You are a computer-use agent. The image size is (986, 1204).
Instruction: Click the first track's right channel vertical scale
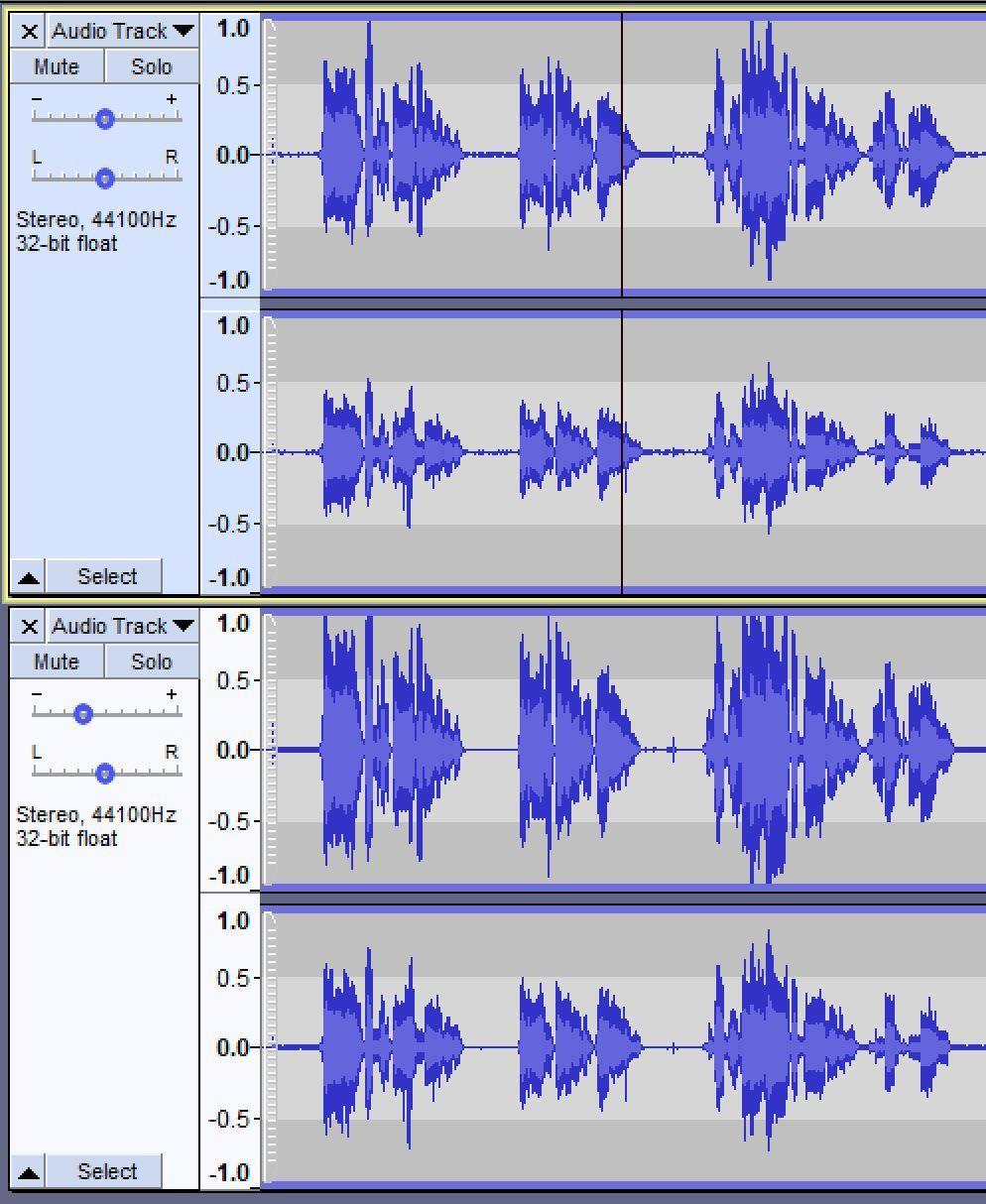[230, 452]
